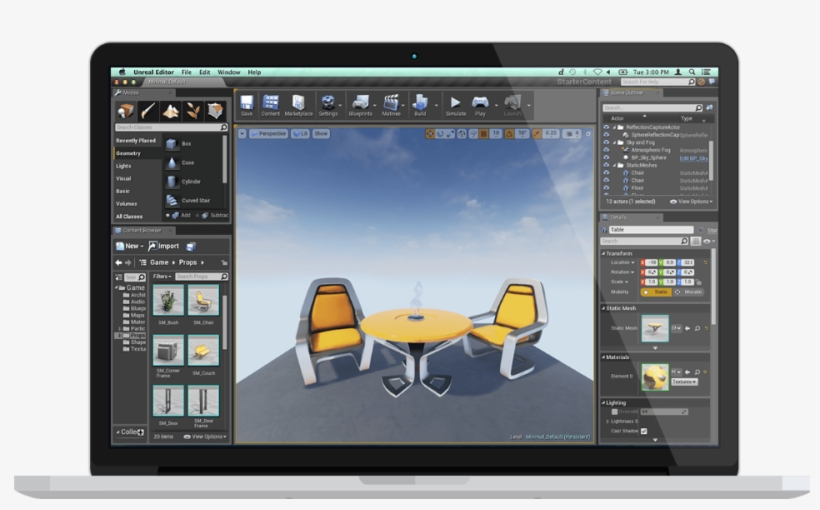
Task: Open the File menu
Action: [x=186, y=72]
